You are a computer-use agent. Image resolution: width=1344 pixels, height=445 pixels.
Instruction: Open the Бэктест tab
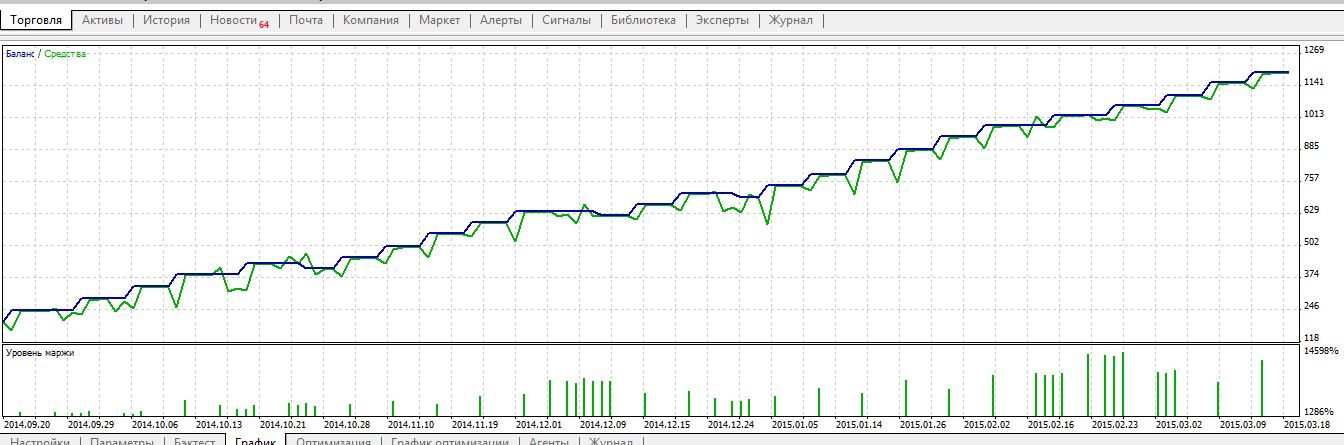[195, 441]
